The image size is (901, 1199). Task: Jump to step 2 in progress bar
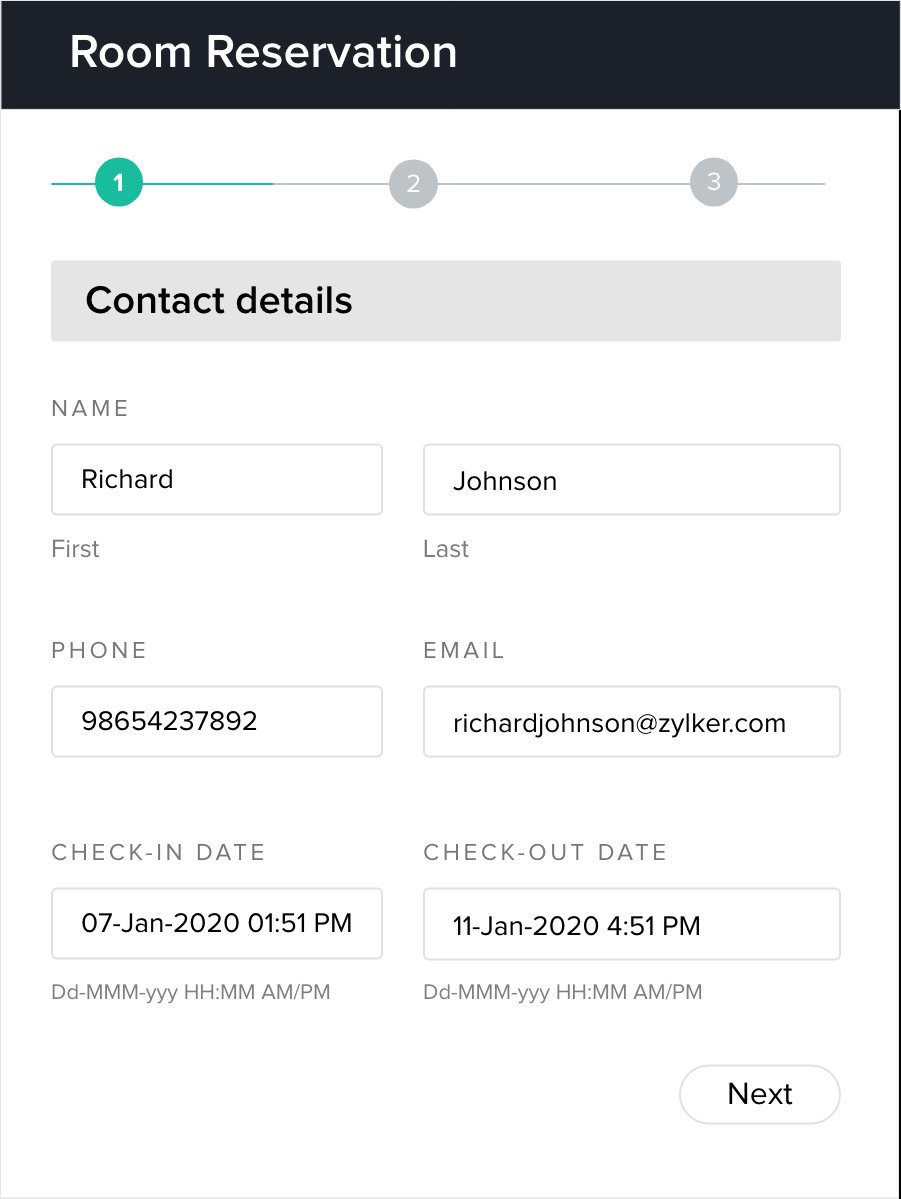click(x=413, y=184)
